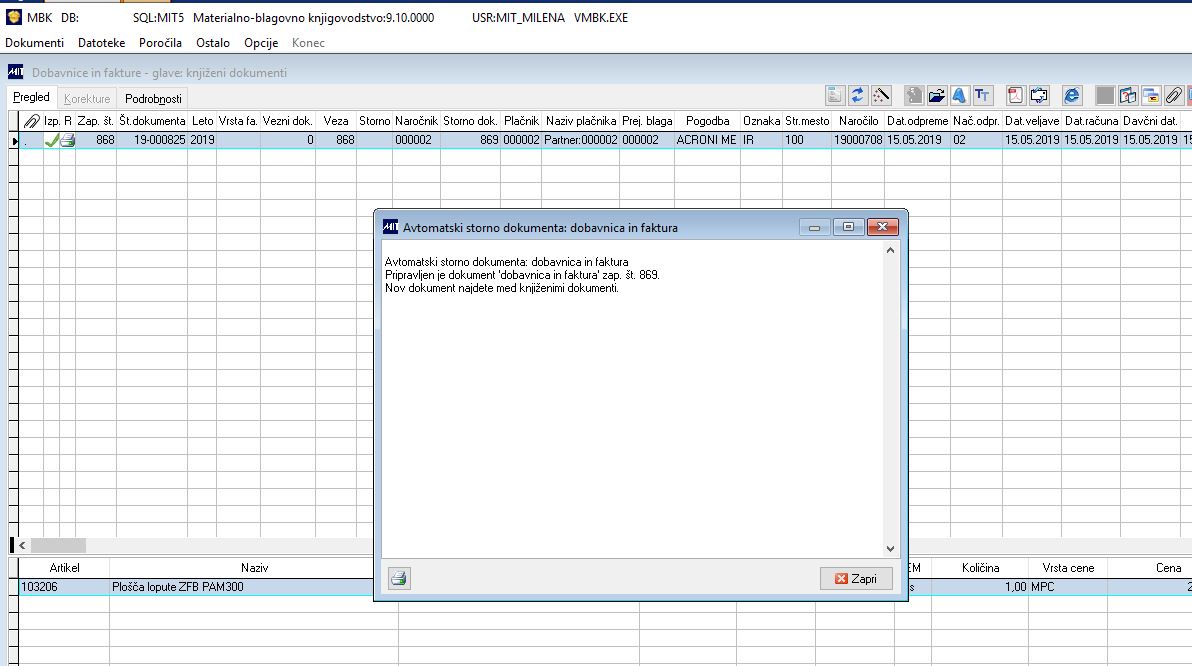
Task: Click the grid horizontal scrollbar left arrow
Action: (22, 545)
